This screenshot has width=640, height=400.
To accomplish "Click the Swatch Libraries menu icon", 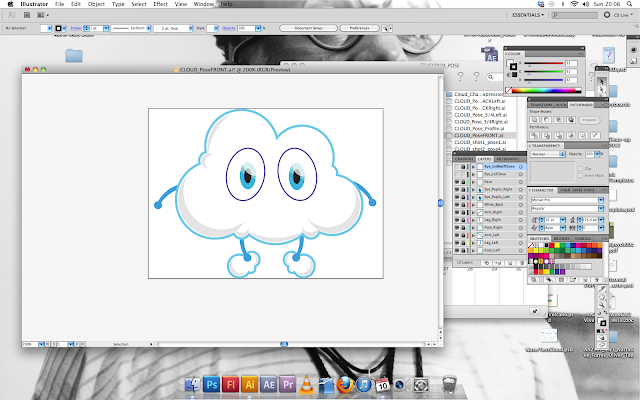I will click(534, 280).
